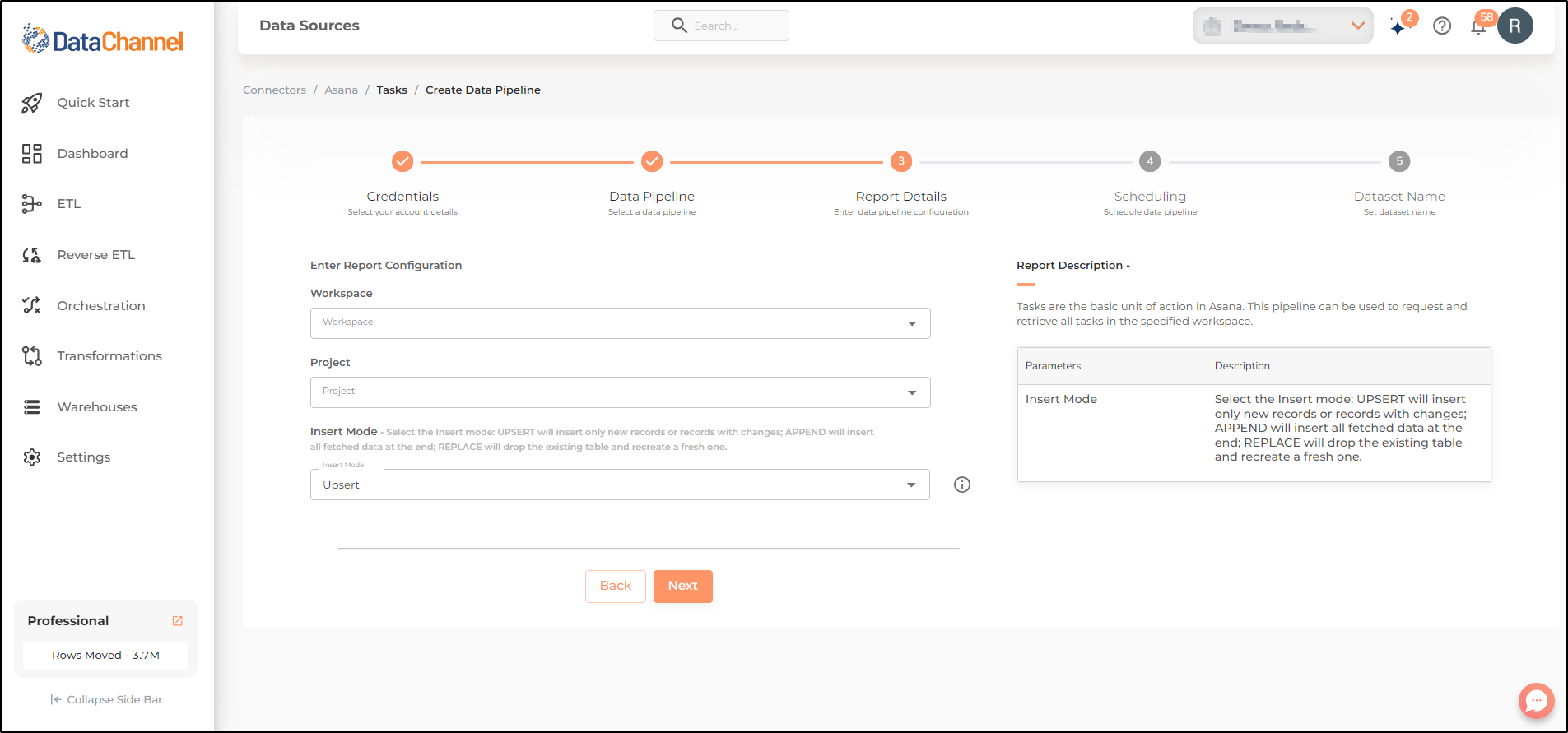Go to Dashboard menu item
This screenshot has width=1568, height=733.
(x=93, y=154)
